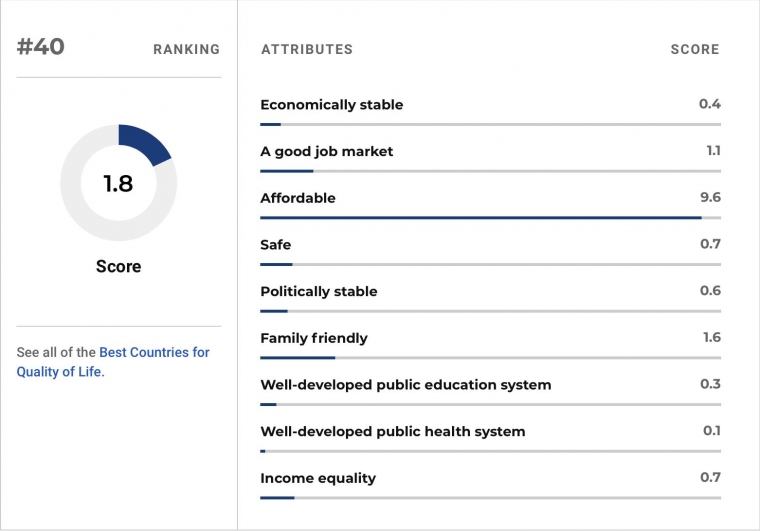This screenshot has height=531, width=760.
Task: Click the 9.6 Affordable score value
Action: click(x=710, y=197)
